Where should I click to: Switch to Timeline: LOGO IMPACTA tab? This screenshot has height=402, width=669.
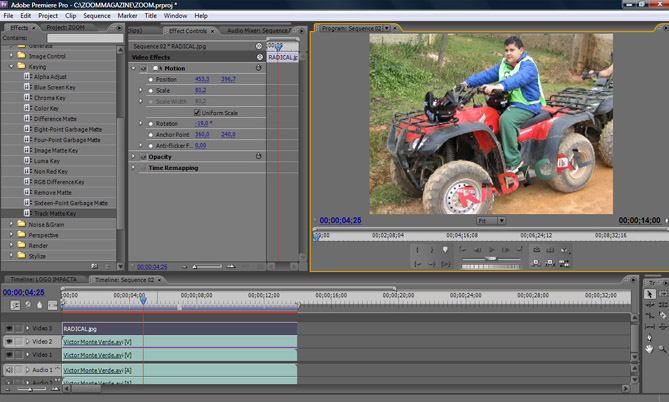[x=43, y=280]
